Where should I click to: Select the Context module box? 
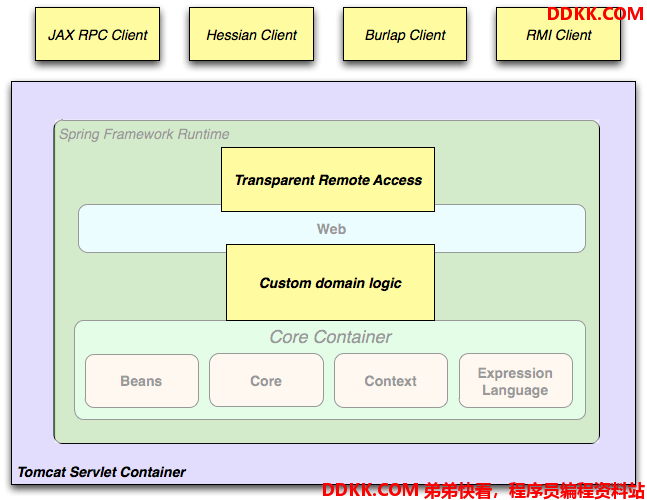tap(391, 381)
